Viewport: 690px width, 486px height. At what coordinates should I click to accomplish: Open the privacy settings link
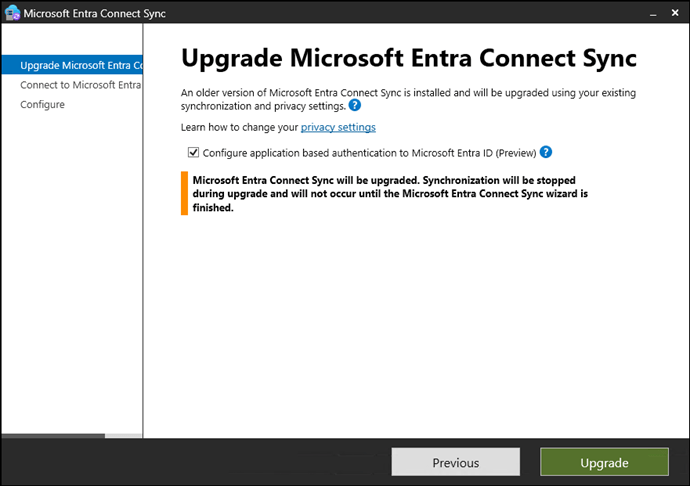tap(338, 127)
